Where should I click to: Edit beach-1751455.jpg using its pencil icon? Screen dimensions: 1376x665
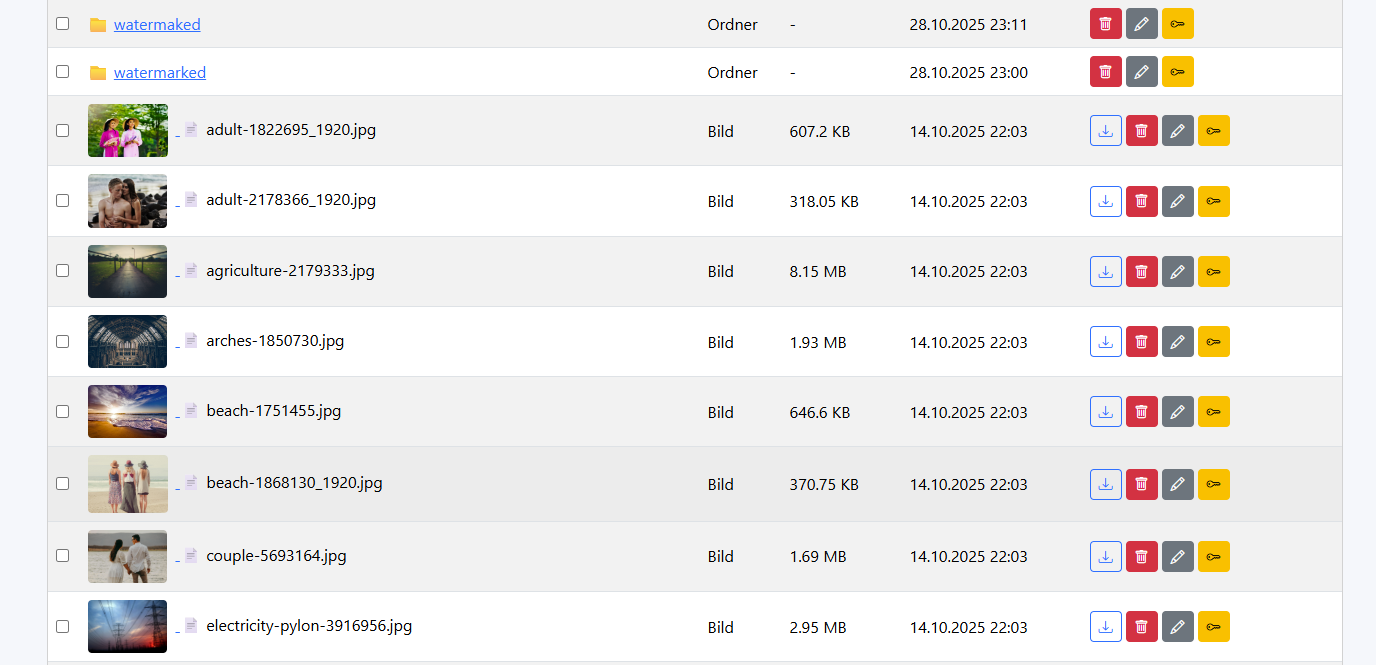[1177, 412]
